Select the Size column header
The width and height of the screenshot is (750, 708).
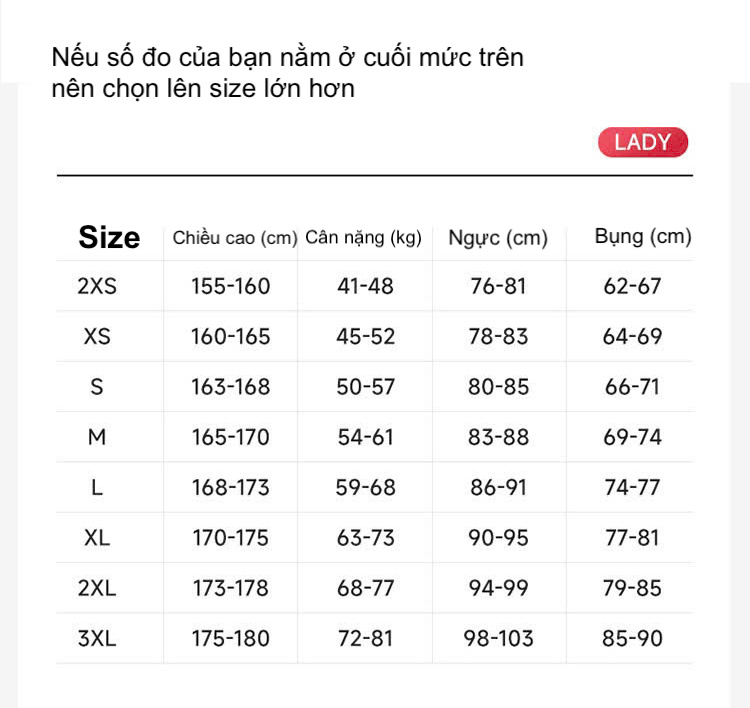coord(109,237)
